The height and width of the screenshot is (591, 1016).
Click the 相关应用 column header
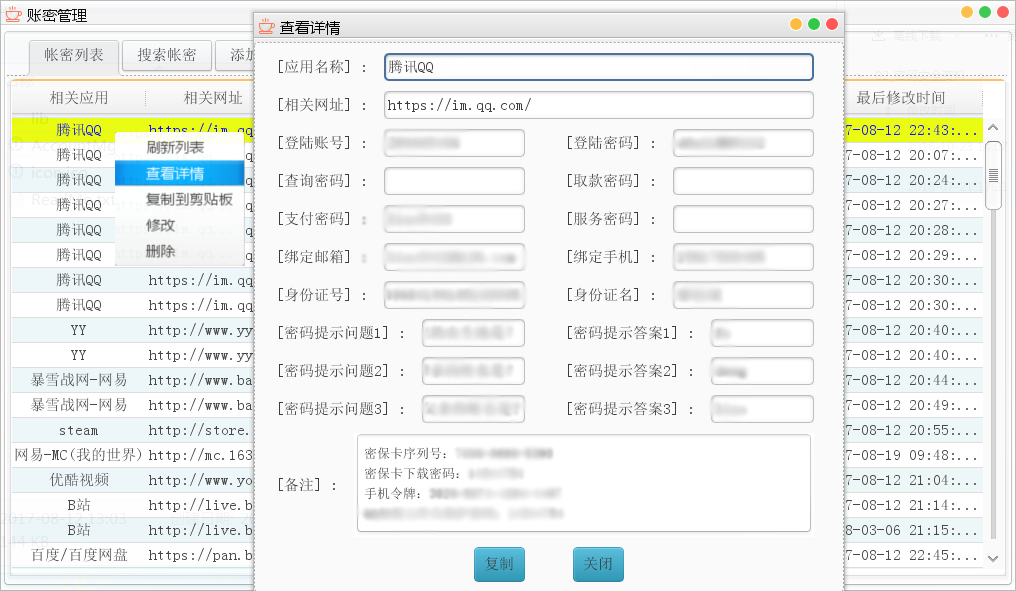[79, 98]
